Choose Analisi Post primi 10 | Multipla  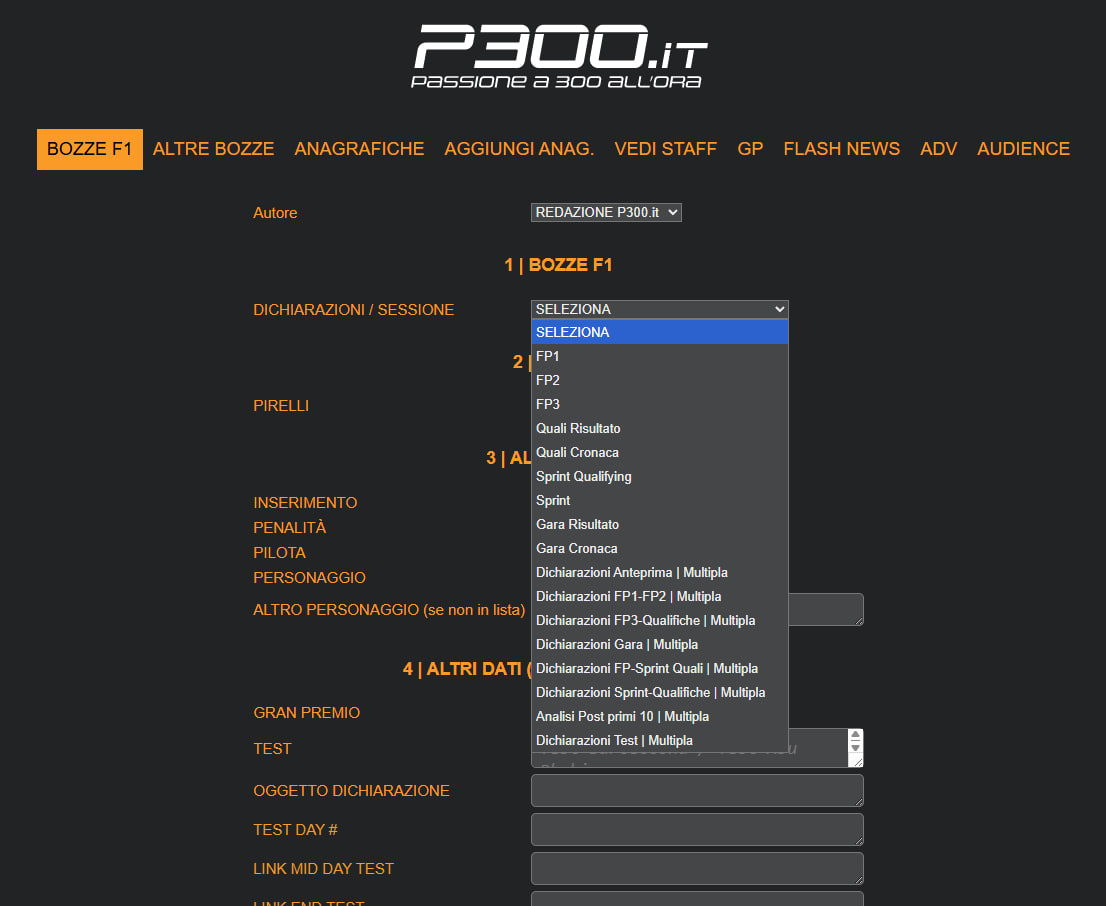pyautogui.click(x=622, y=716)
